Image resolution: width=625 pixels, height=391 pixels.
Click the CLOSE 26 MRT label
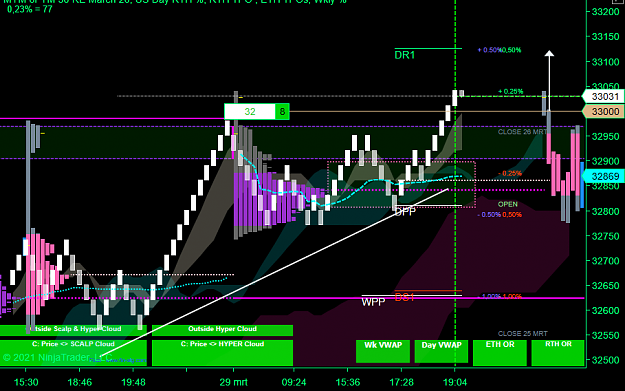tap(523, 132)
